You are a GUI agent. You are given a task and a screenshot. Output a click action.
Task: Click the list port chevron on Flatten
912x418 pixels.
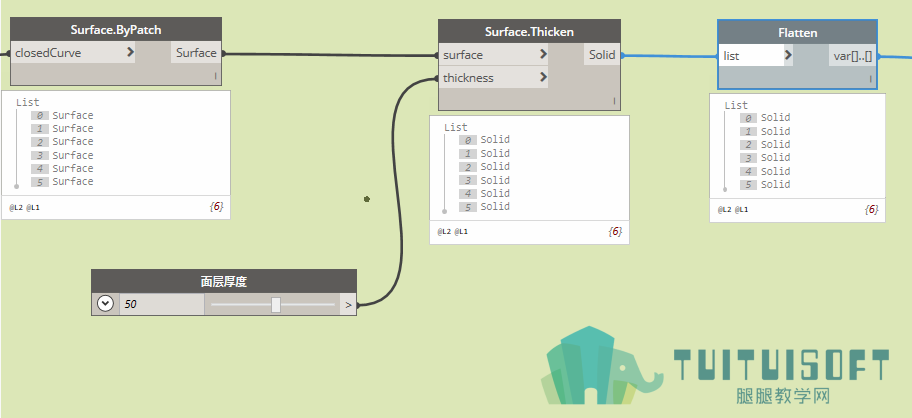[x=788, y=55]
